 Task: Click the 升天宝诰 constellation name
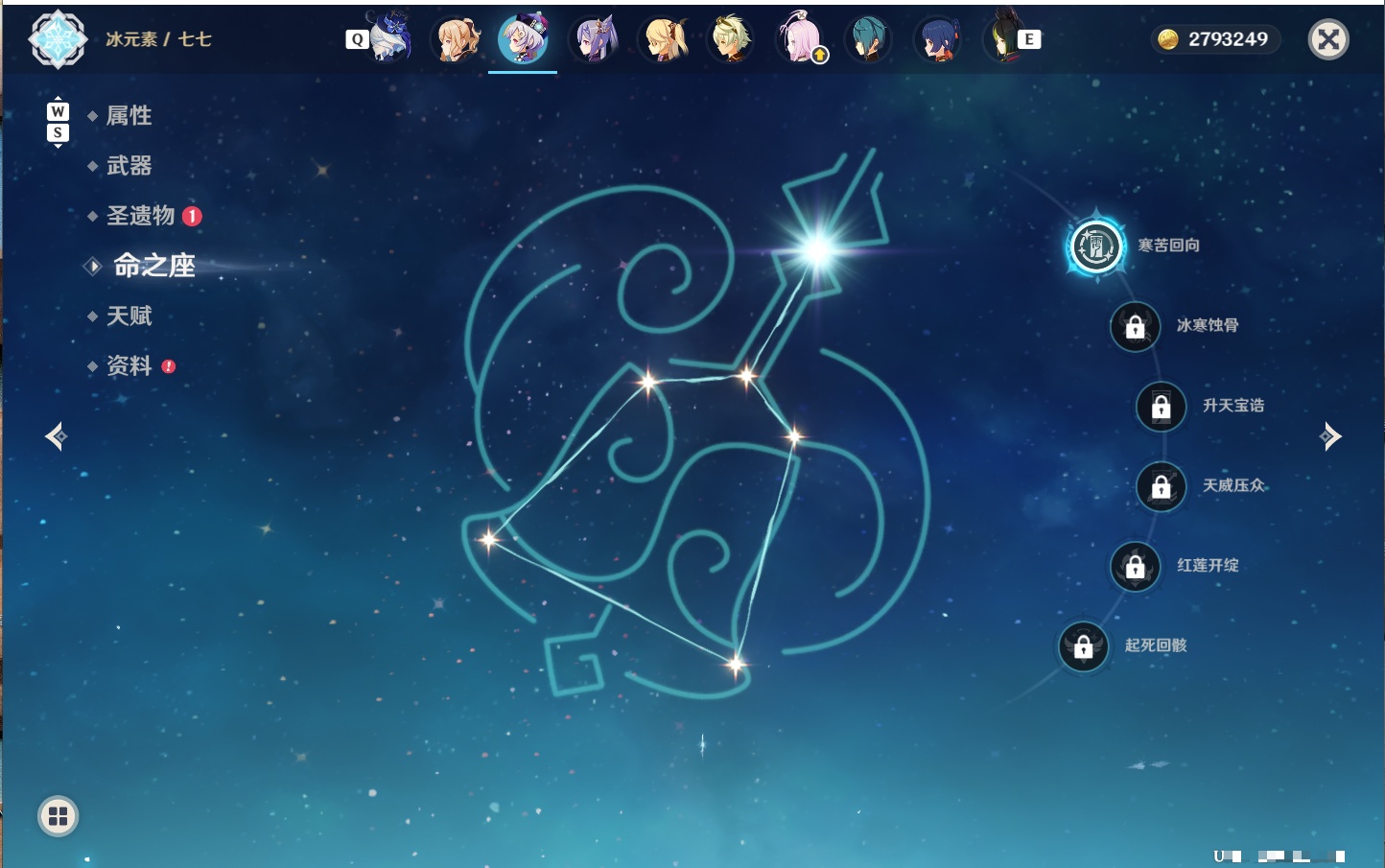click(1233, 406)
